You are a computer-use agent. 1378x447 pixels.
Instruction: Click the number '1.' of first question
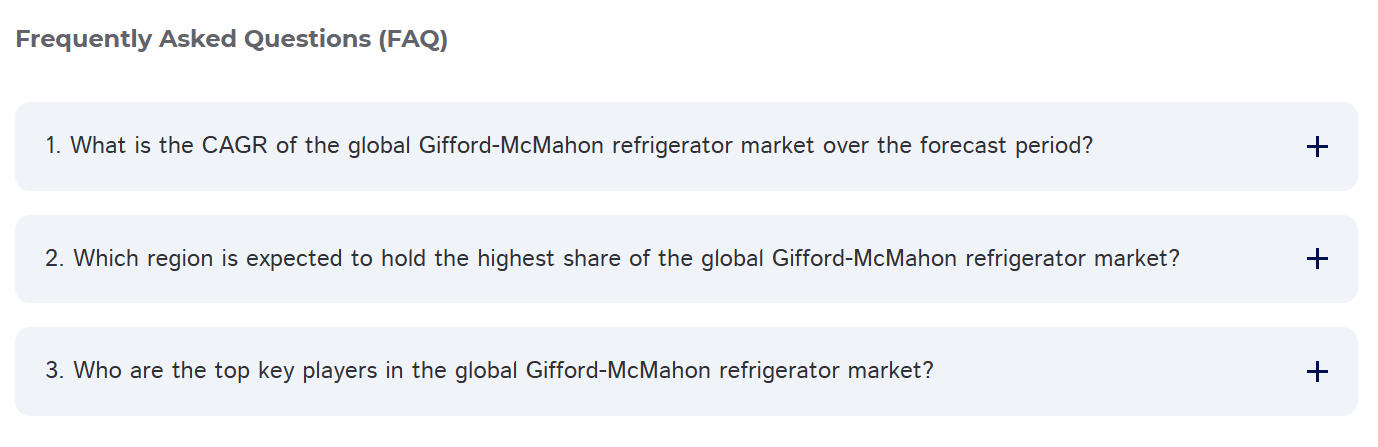pos(54,146)
